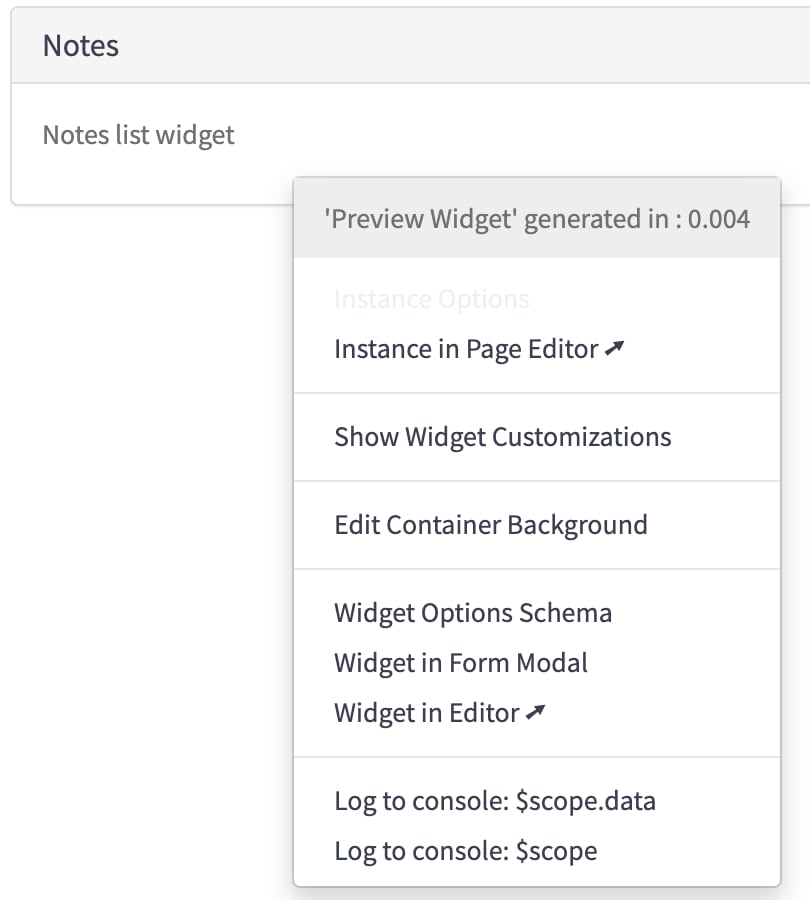
Task: Open Instance in Page Editor
Action: pyautogui.click(x=465, y=349)
